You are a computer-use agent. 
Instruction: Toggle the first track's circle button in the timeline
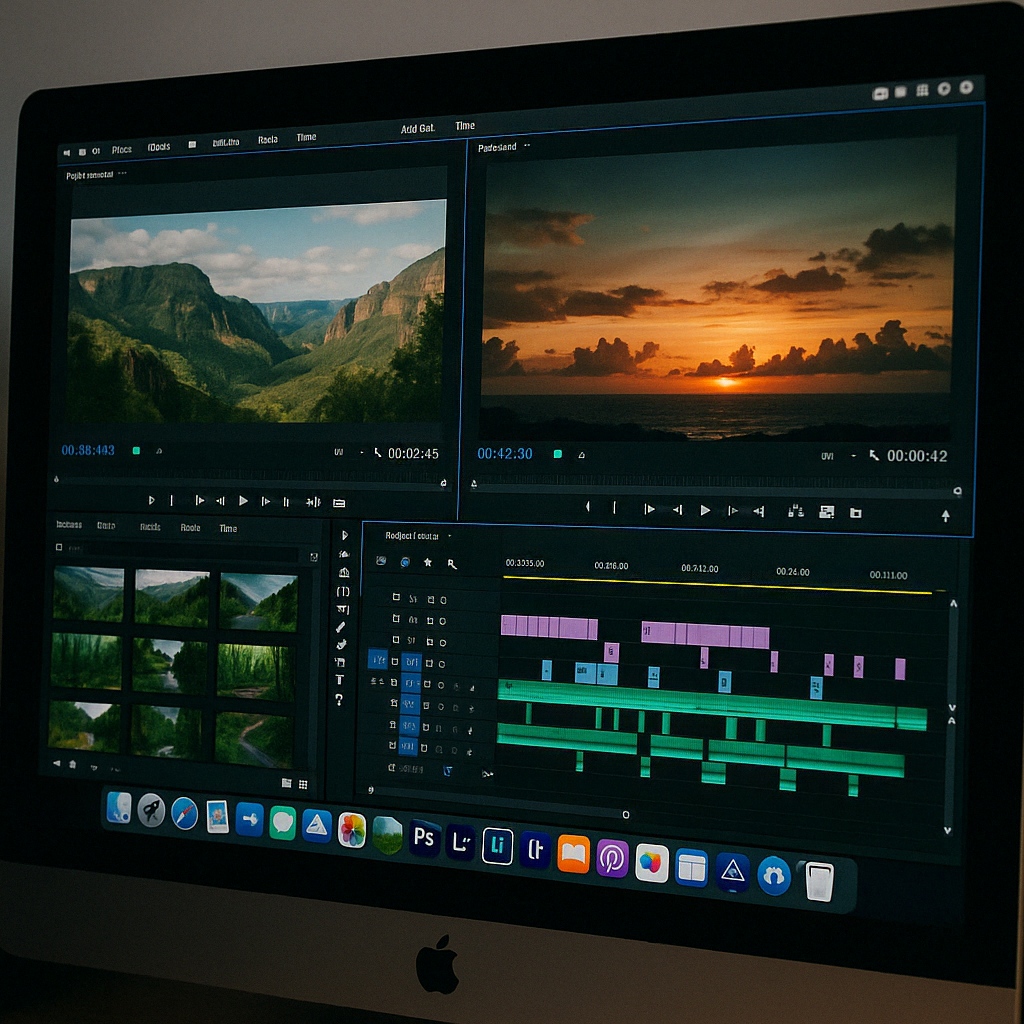click(443, 598)
